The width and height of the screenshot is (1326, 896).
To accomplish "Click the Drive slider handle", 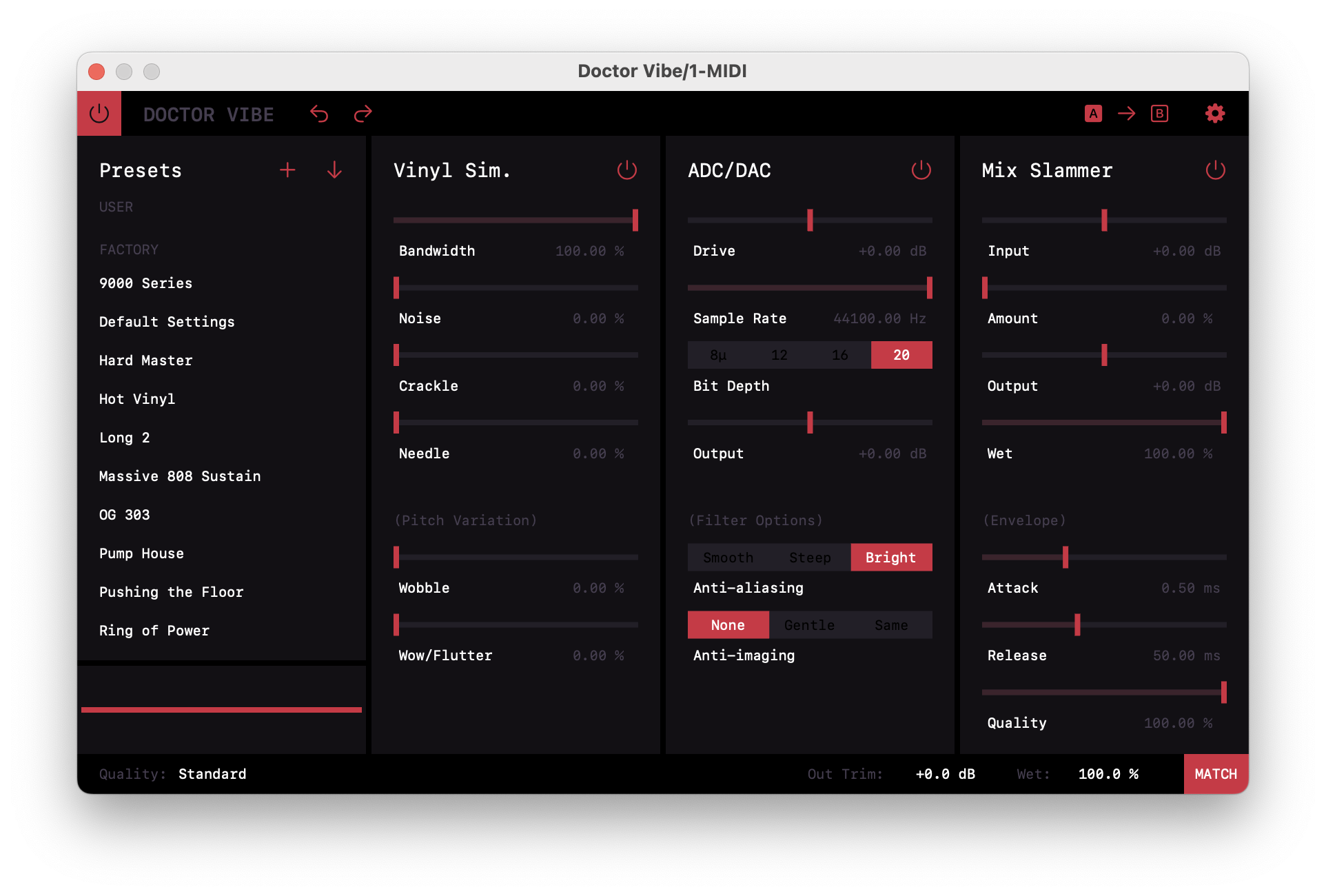I will coord(810,221).
